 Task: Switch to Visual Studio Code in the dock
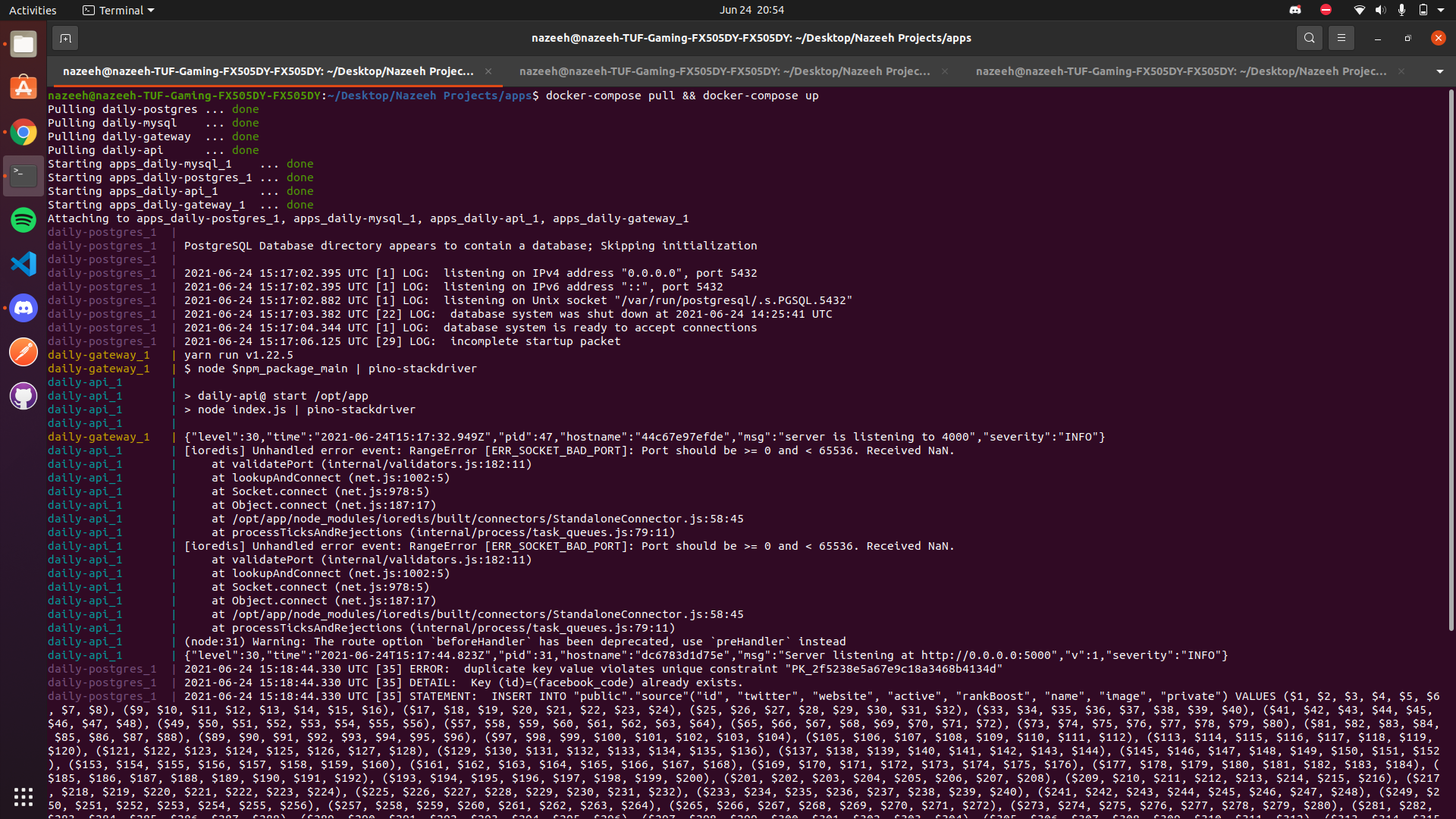24,264
